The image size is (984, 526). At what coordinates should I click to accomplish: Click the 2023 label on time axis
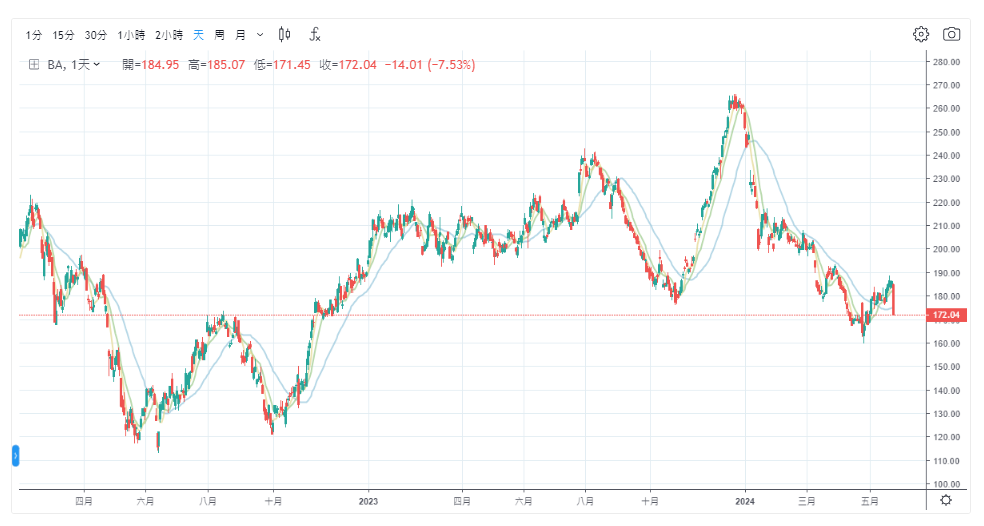tap(368, 499)
